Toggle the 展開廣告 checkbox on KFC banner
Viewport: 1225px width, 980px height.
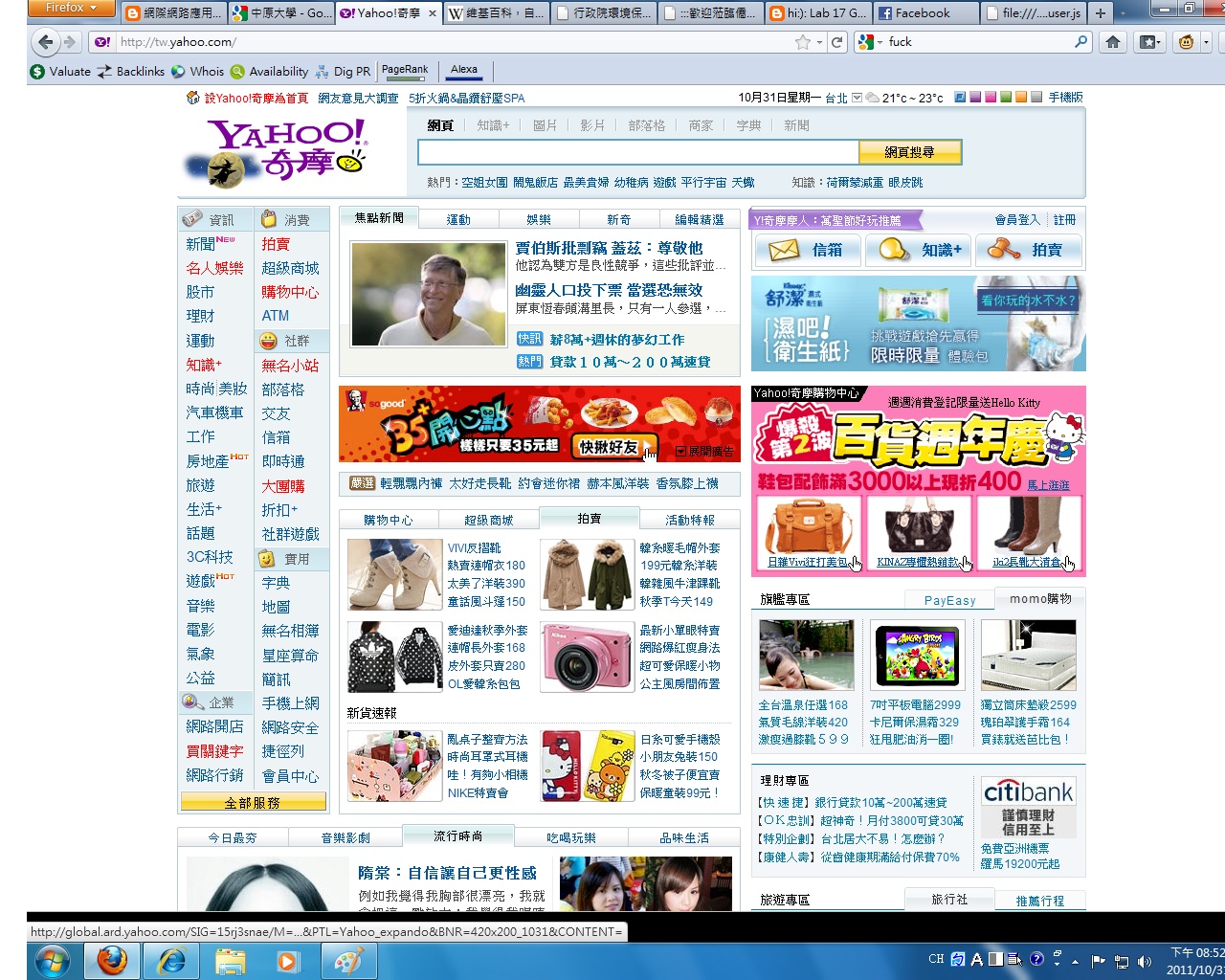680,452
